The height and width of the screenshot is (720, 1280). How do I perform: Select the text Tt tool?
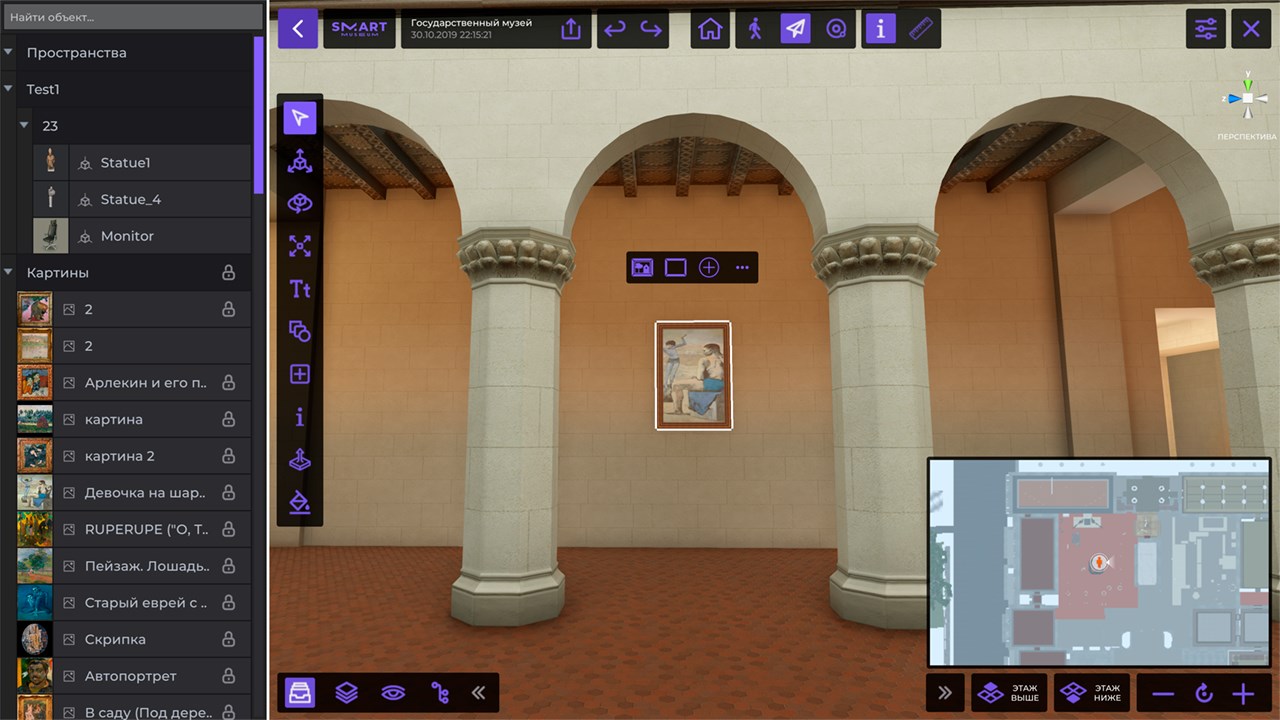click(300, 289)
